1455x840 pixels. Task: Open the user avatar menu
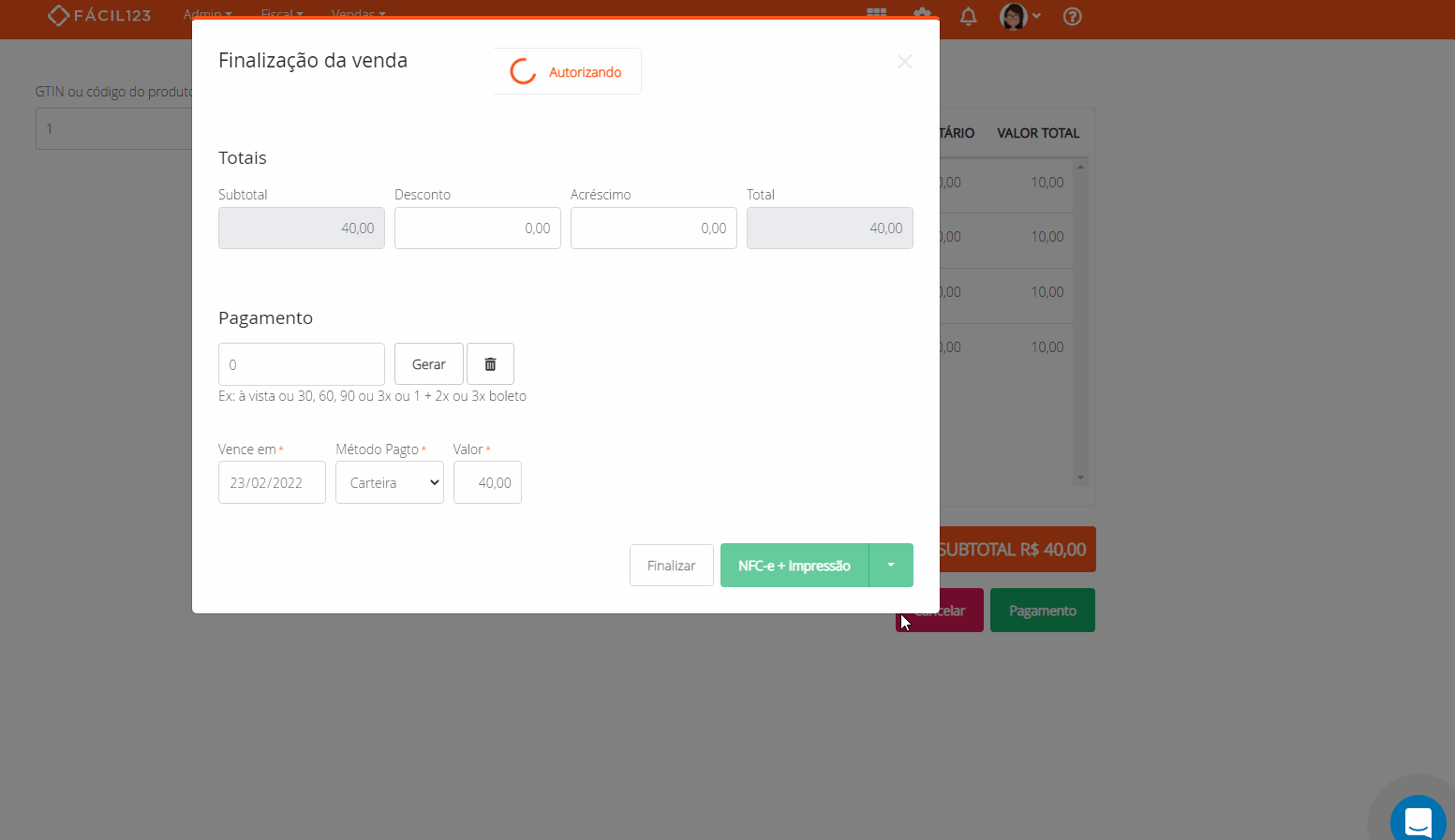coord(1019,16)
